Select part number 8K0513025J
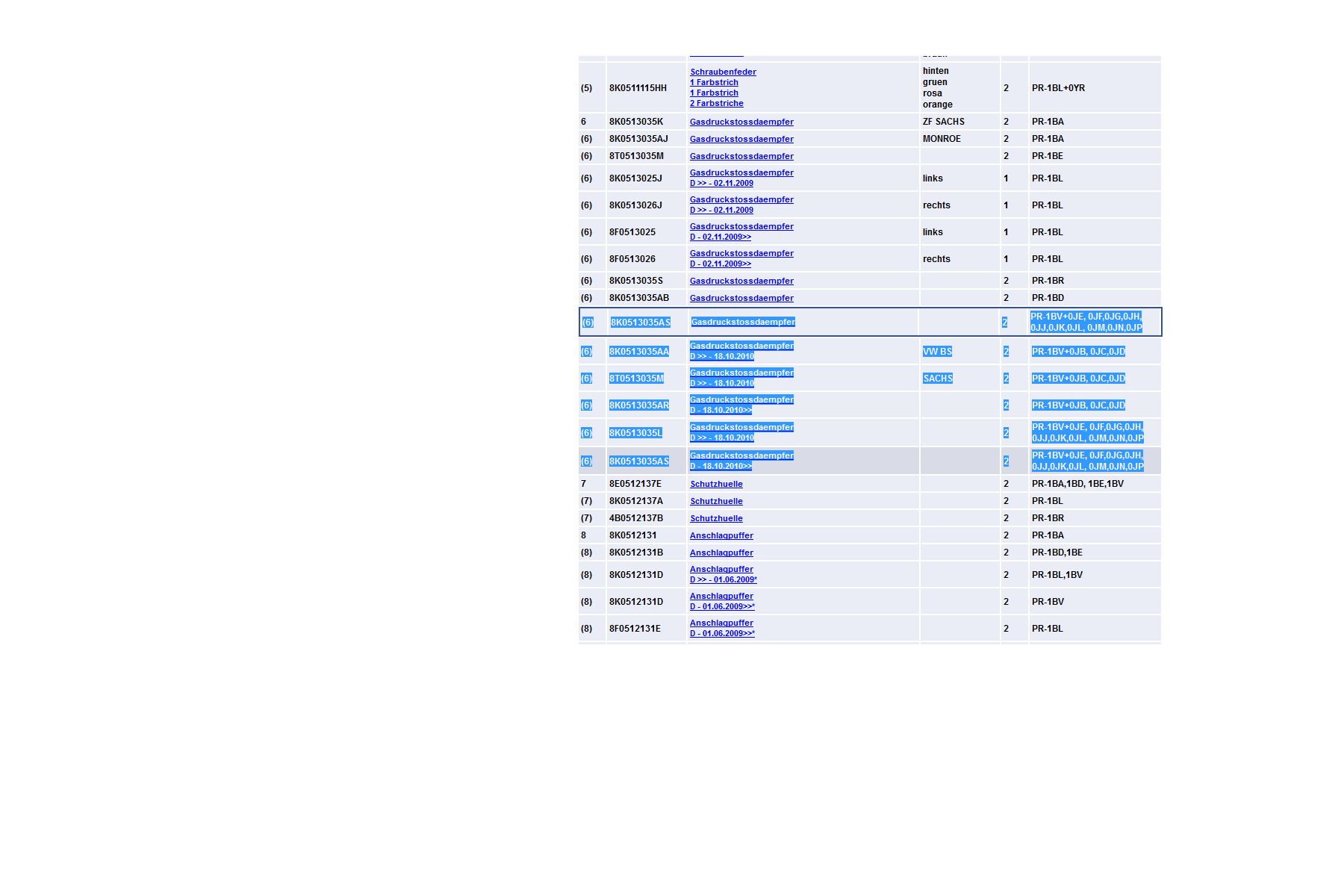1344x896 pixels. (635, 178)
